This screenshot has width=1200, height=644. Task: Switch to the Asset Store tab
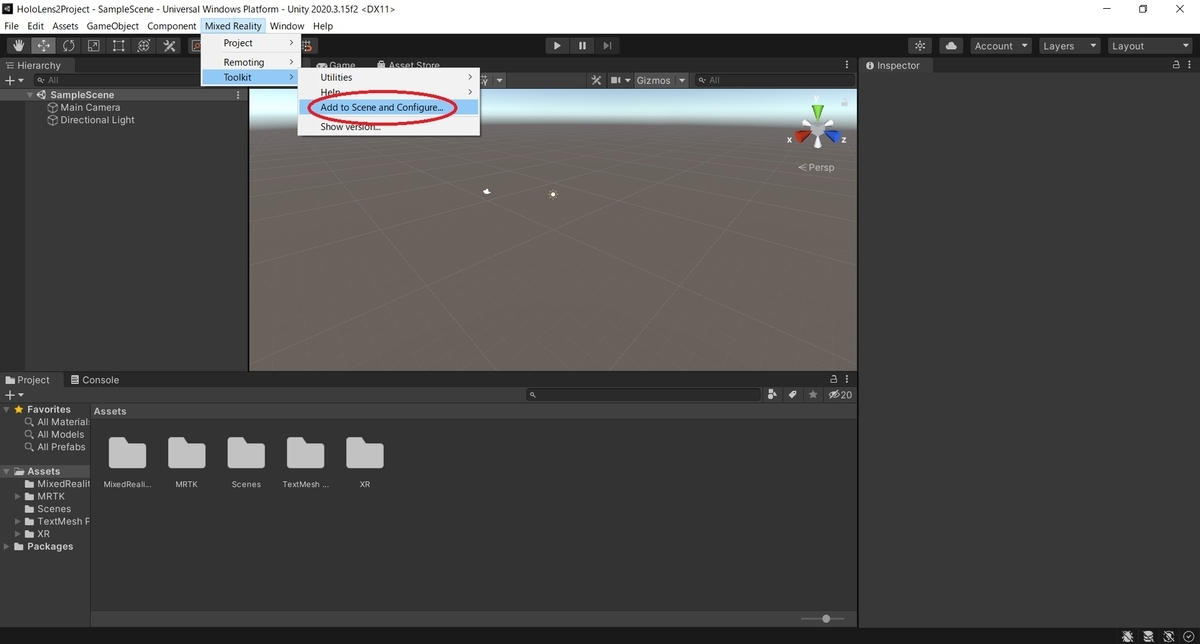[407, 65]
